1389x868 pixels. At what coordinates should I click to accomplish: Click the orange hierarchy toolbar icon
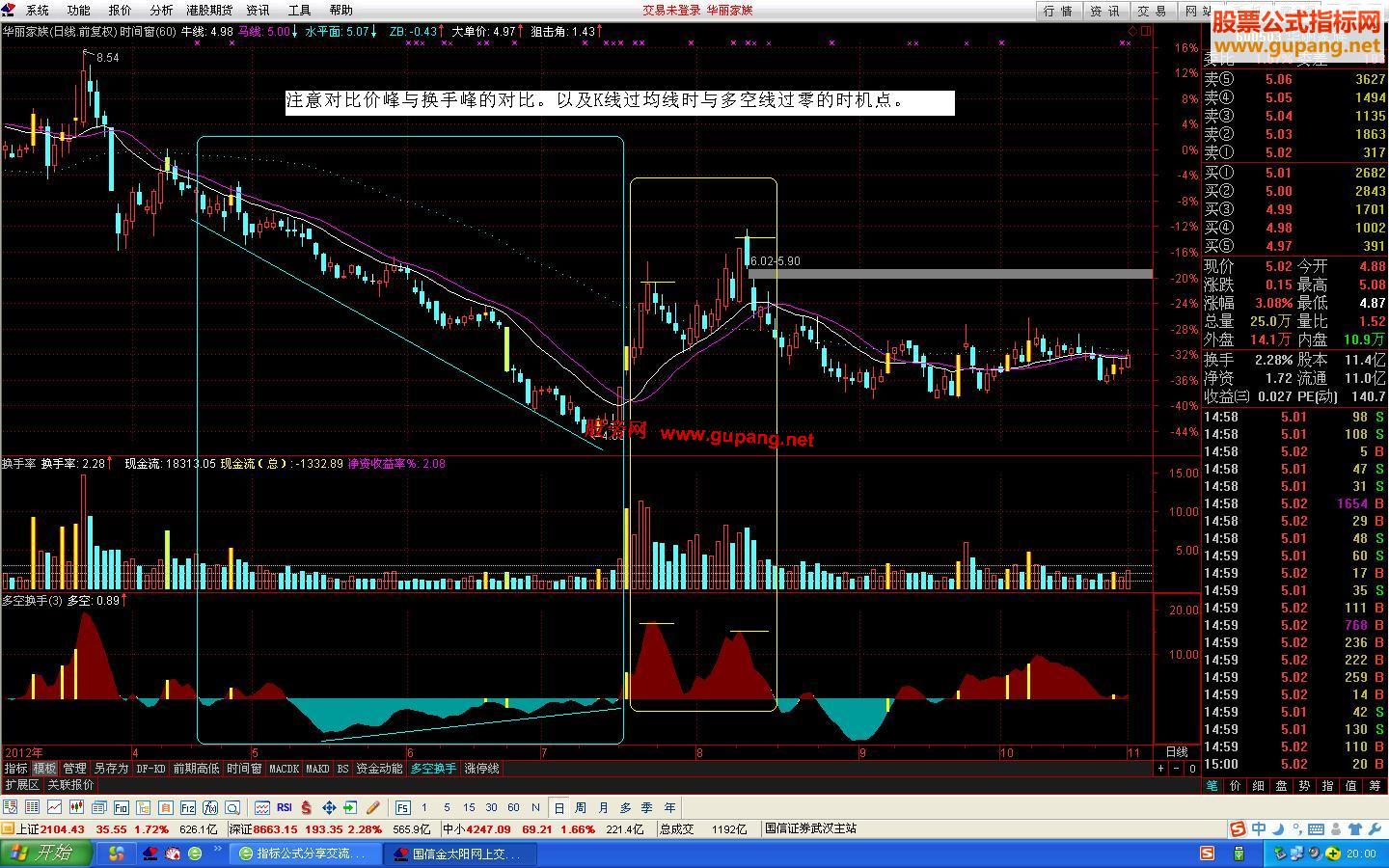pos(143,807)
